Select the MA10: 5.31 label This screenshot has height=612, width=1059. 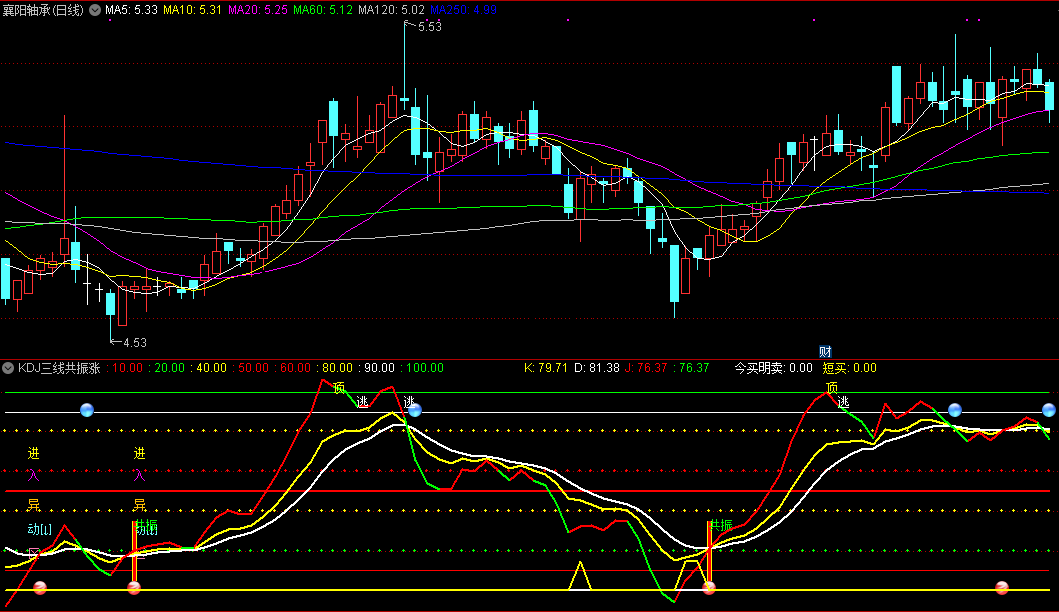(192, 10)
